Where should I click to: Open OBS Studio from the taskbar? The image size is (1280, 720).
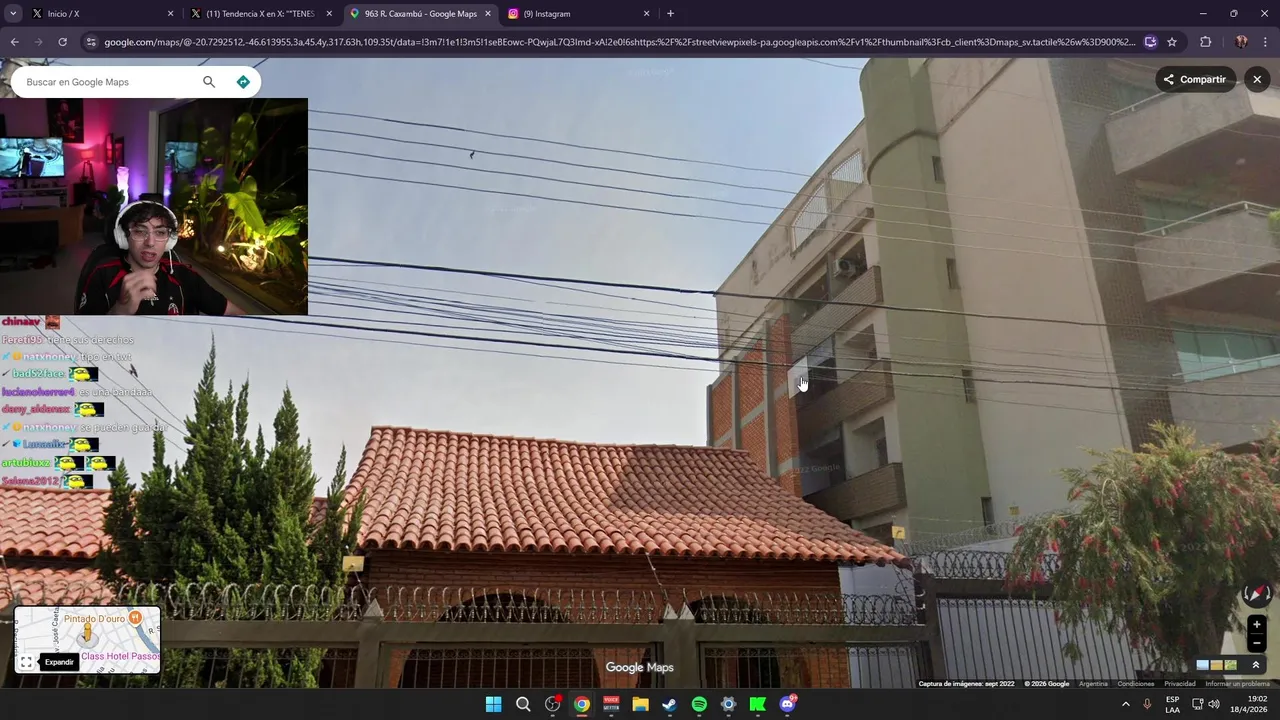pyautogui.click(x=553, y=704)
